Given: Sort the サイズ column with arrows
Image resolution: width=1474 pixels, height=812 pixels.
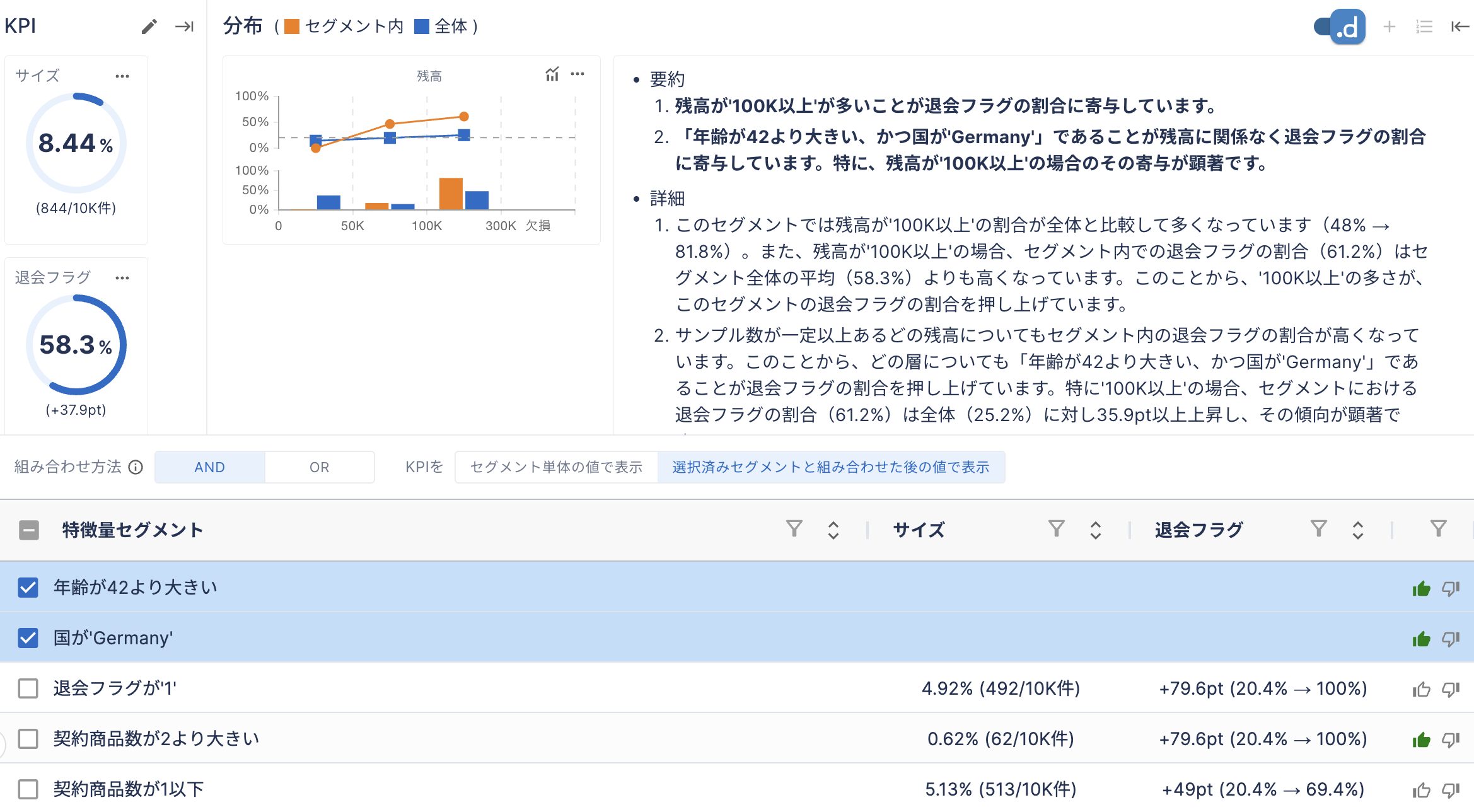Looking at the screenshot, I should click(1095, 530).
